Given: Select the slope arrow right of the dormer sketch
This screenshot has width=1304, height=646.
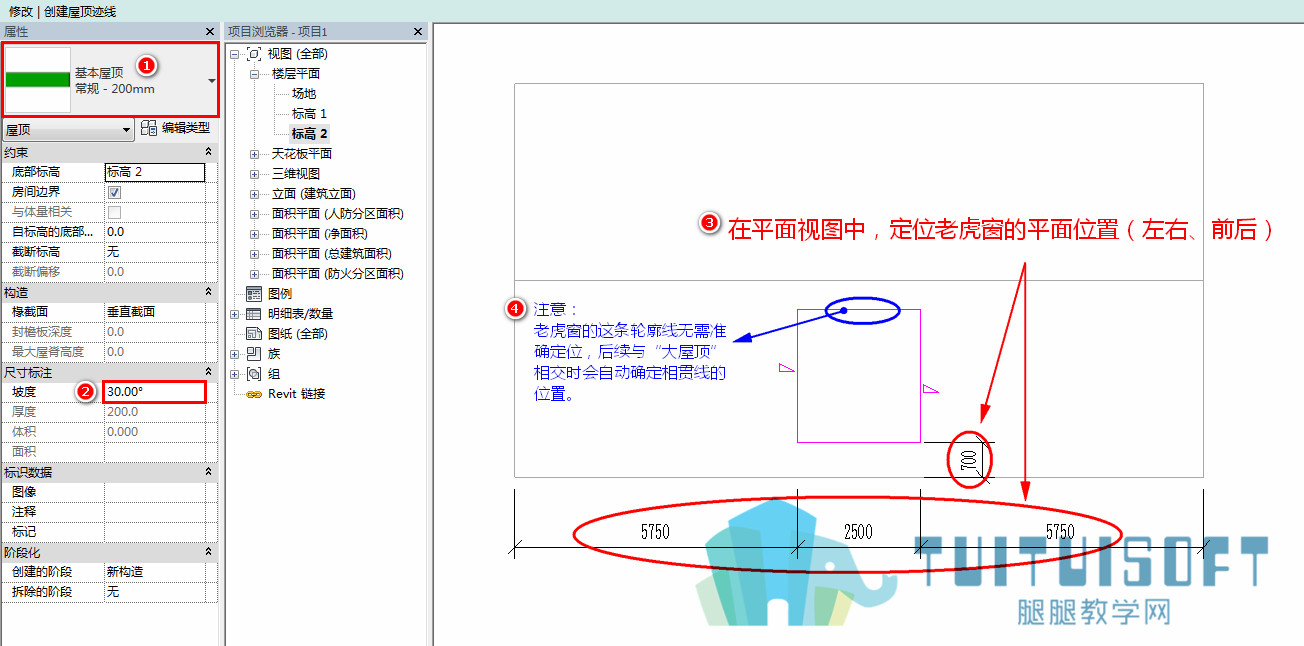Looking at the screenshot, I should point(931,389).
